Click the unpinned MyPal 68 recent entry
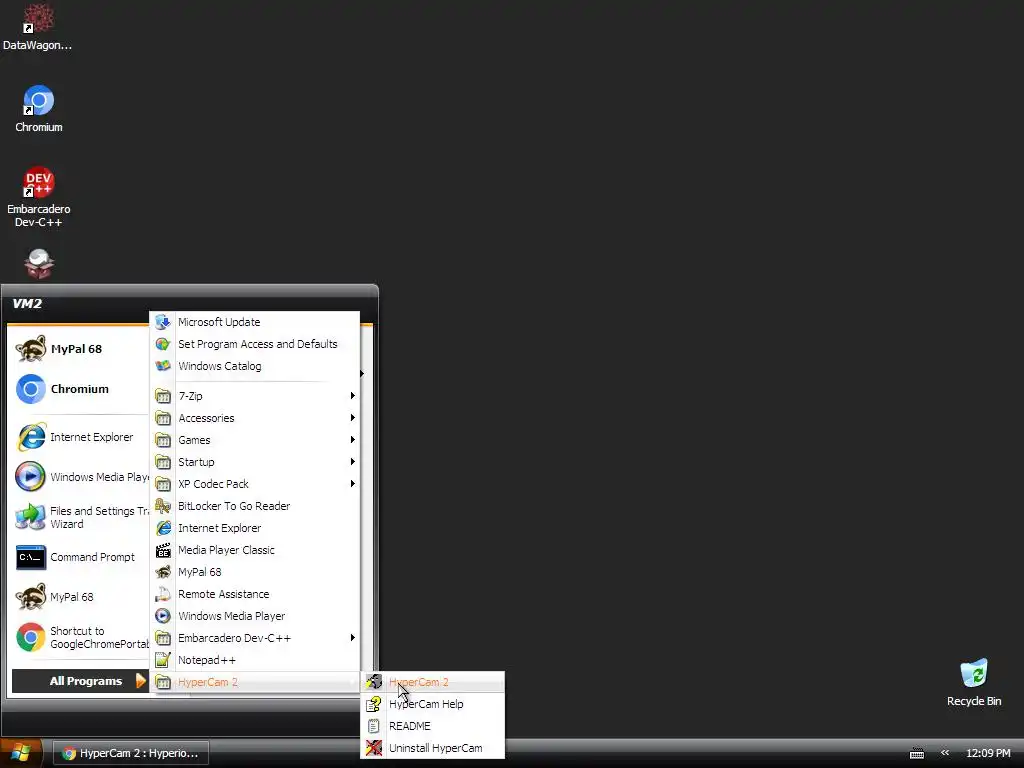Image resolution: width=1024 pixels, height=768 pixels. (78, 597)
